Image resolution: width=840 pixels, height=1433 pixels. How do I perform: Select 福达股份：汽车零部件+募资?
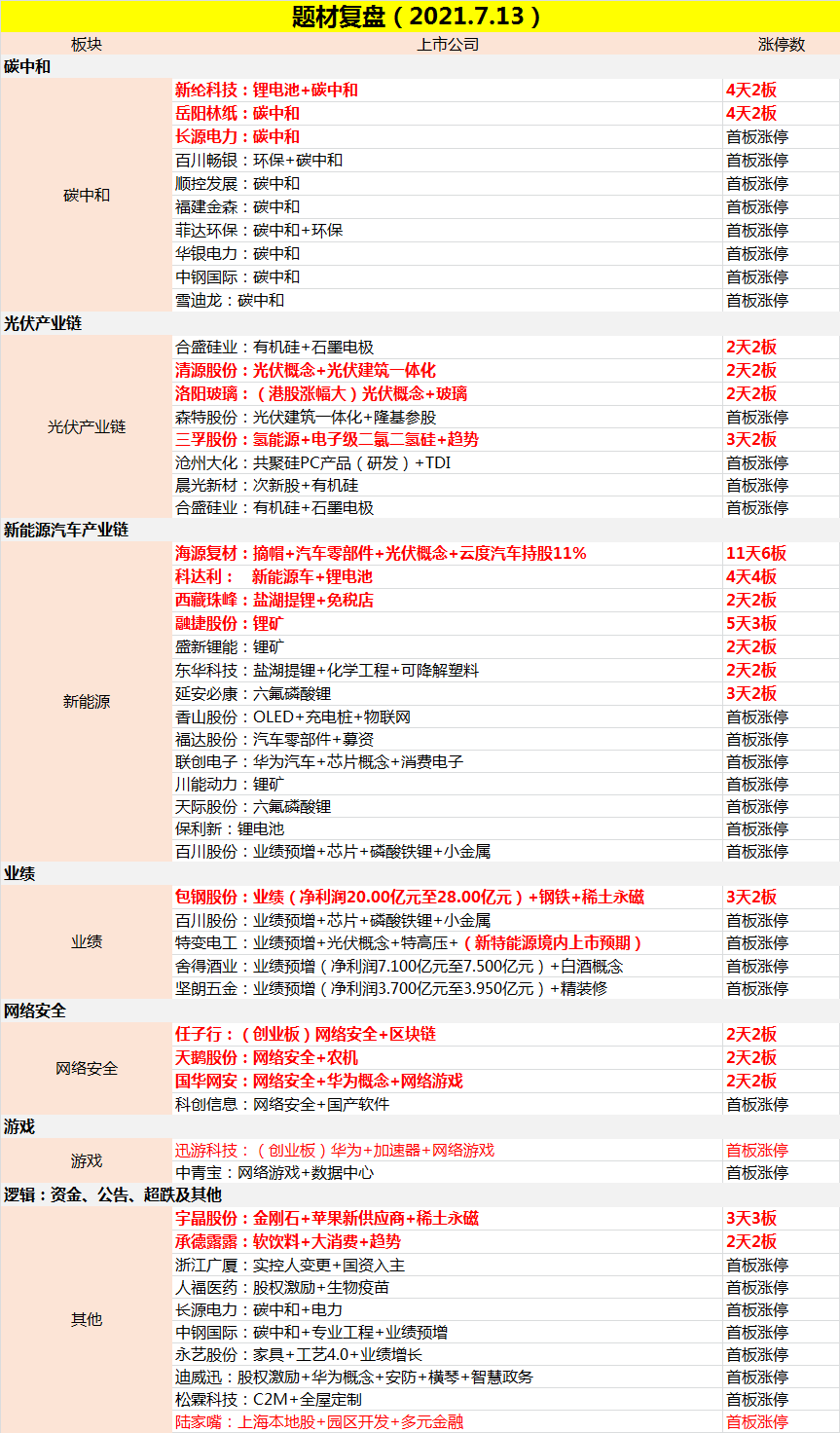point(274,739)
